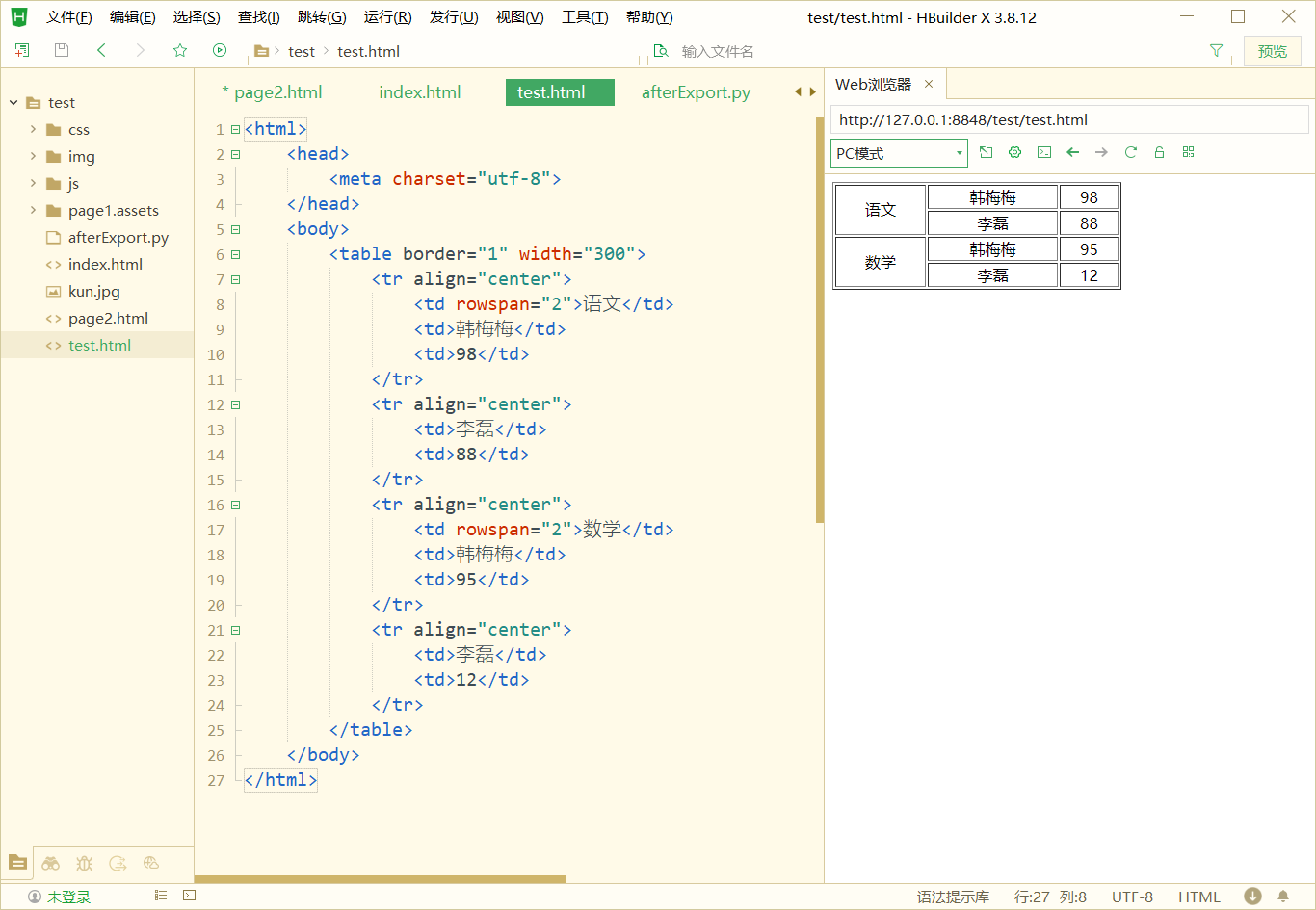Click the 数学 cell in preview table
Screen dimensions: 1316x910
pyautogui.click(x=880, y=262)
